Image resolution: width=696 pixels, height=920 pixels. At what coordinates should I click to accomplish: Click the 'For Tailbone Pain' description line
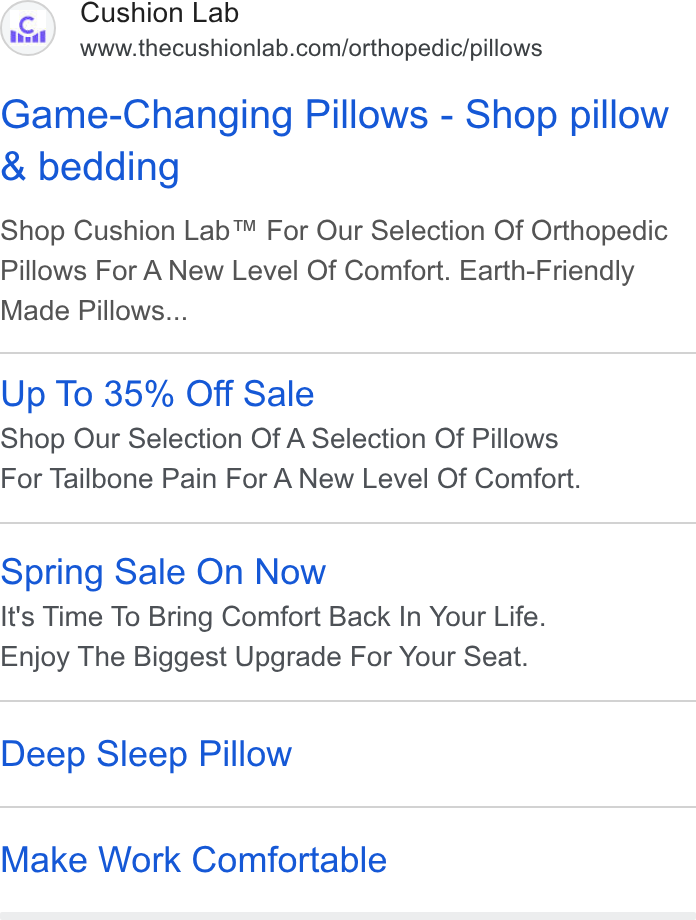pyautogui.click(x=290, y=479)
